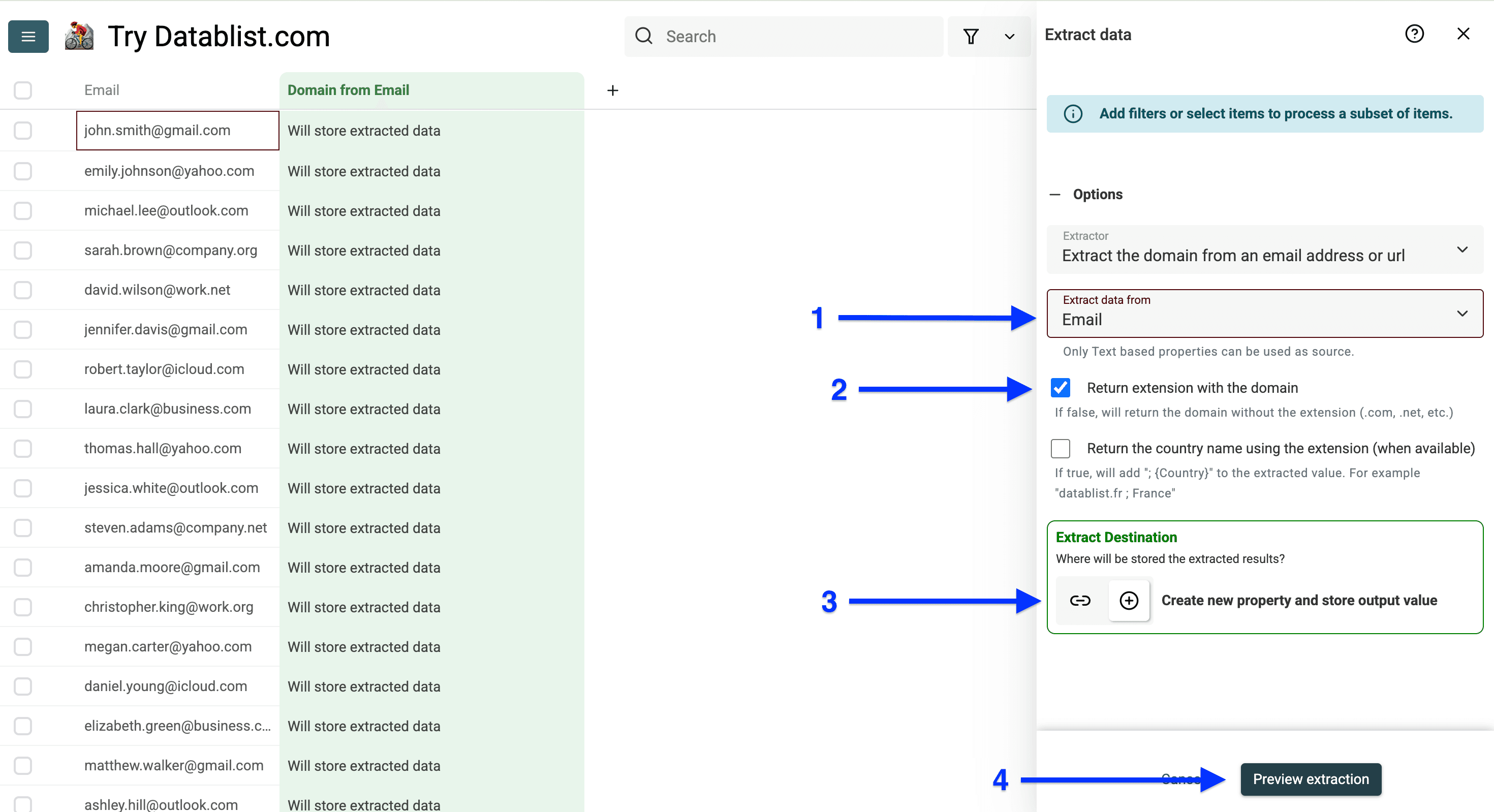
Task: Click the plus icon to add a column
Action: point(612,90)
